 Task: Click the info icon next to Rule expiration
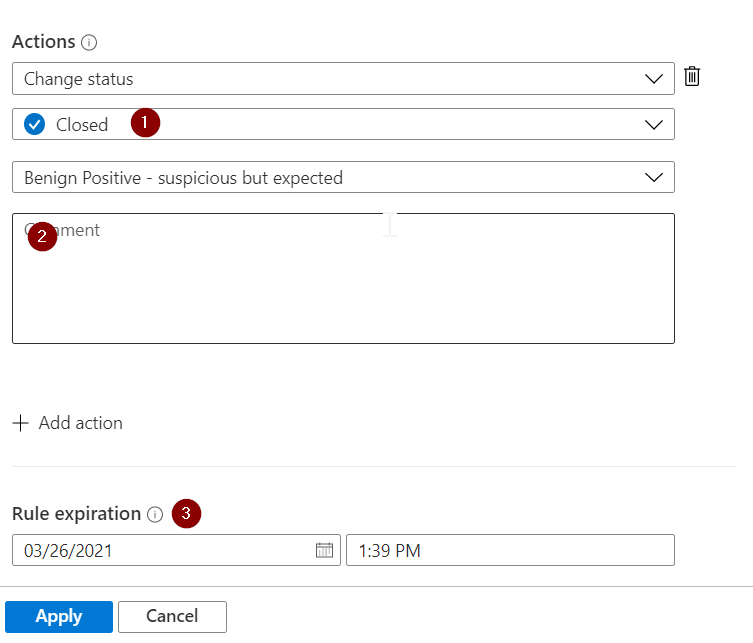155,514
